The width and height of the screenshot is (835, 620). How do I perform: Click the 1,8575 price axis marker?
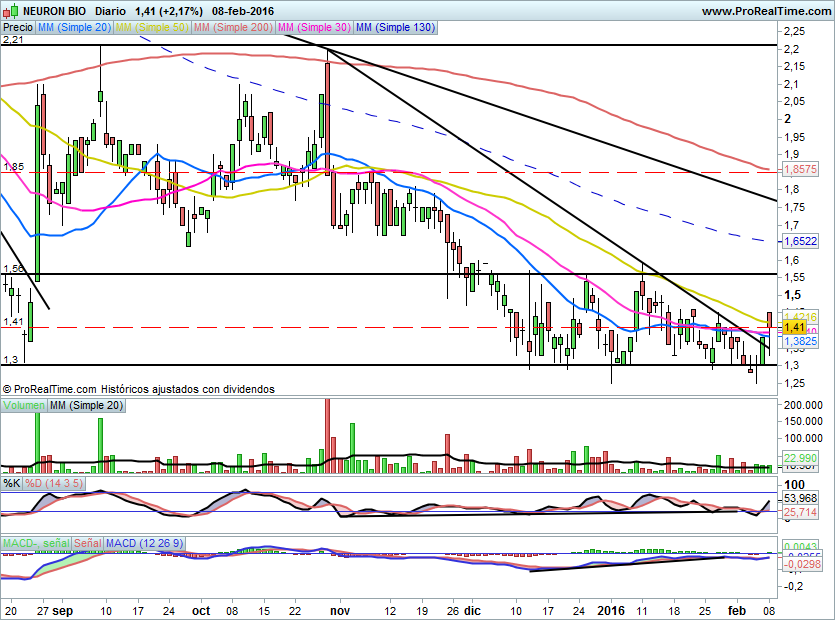click(x=800, y=171)
